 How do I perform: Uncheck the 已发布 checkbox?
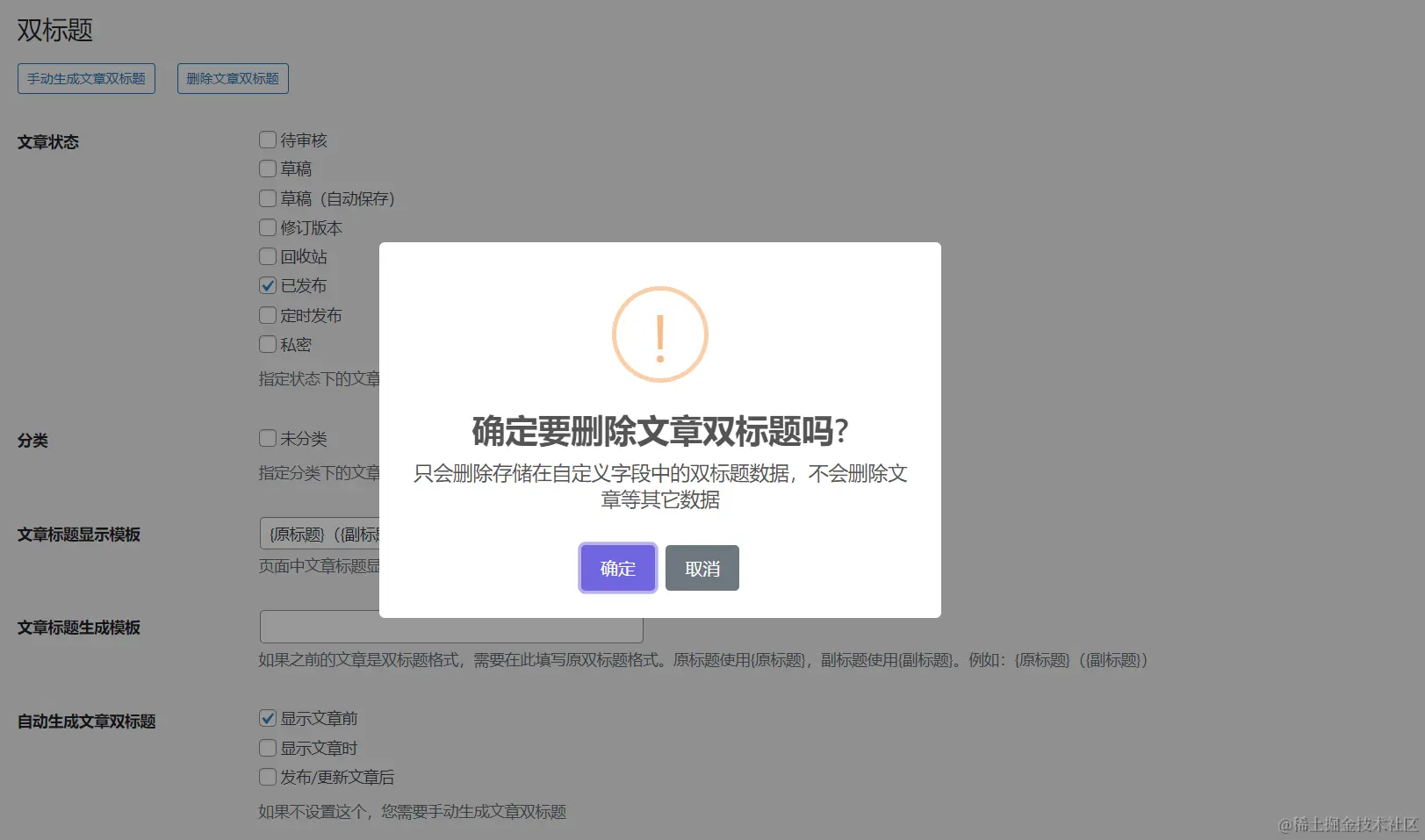coord(267,285)
